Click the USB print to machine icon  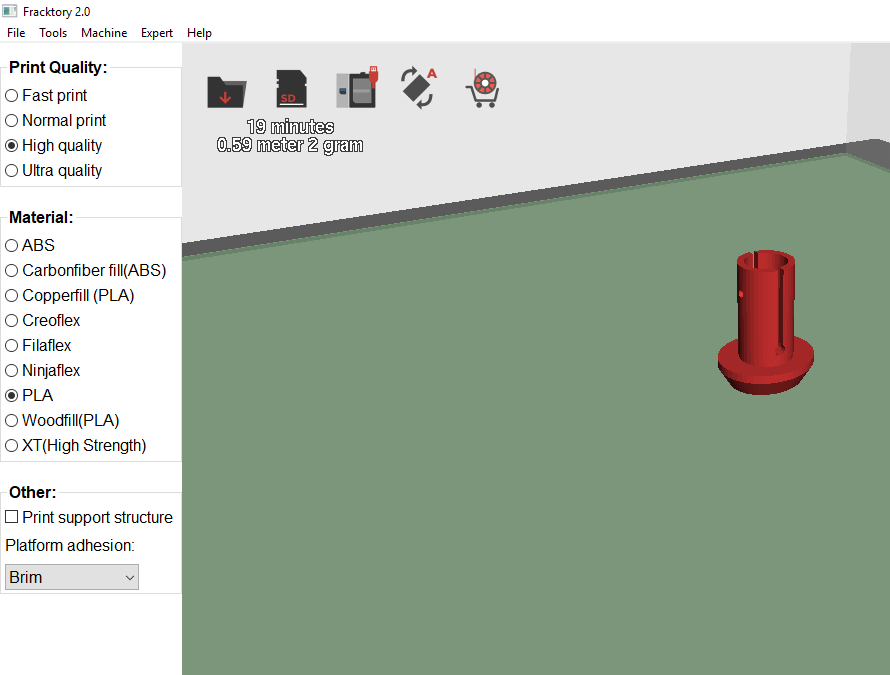tap(357, 87)
